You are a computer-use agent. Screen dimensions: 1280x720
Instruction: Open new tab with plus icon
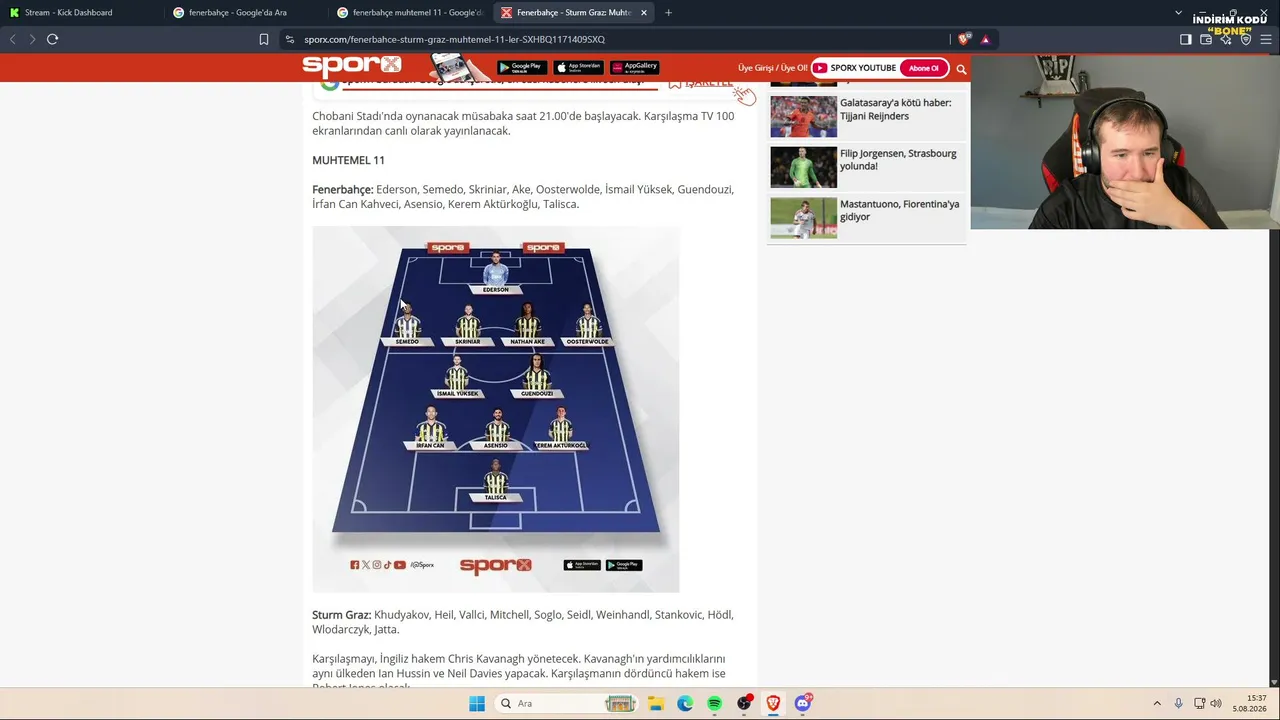point(668,13)
